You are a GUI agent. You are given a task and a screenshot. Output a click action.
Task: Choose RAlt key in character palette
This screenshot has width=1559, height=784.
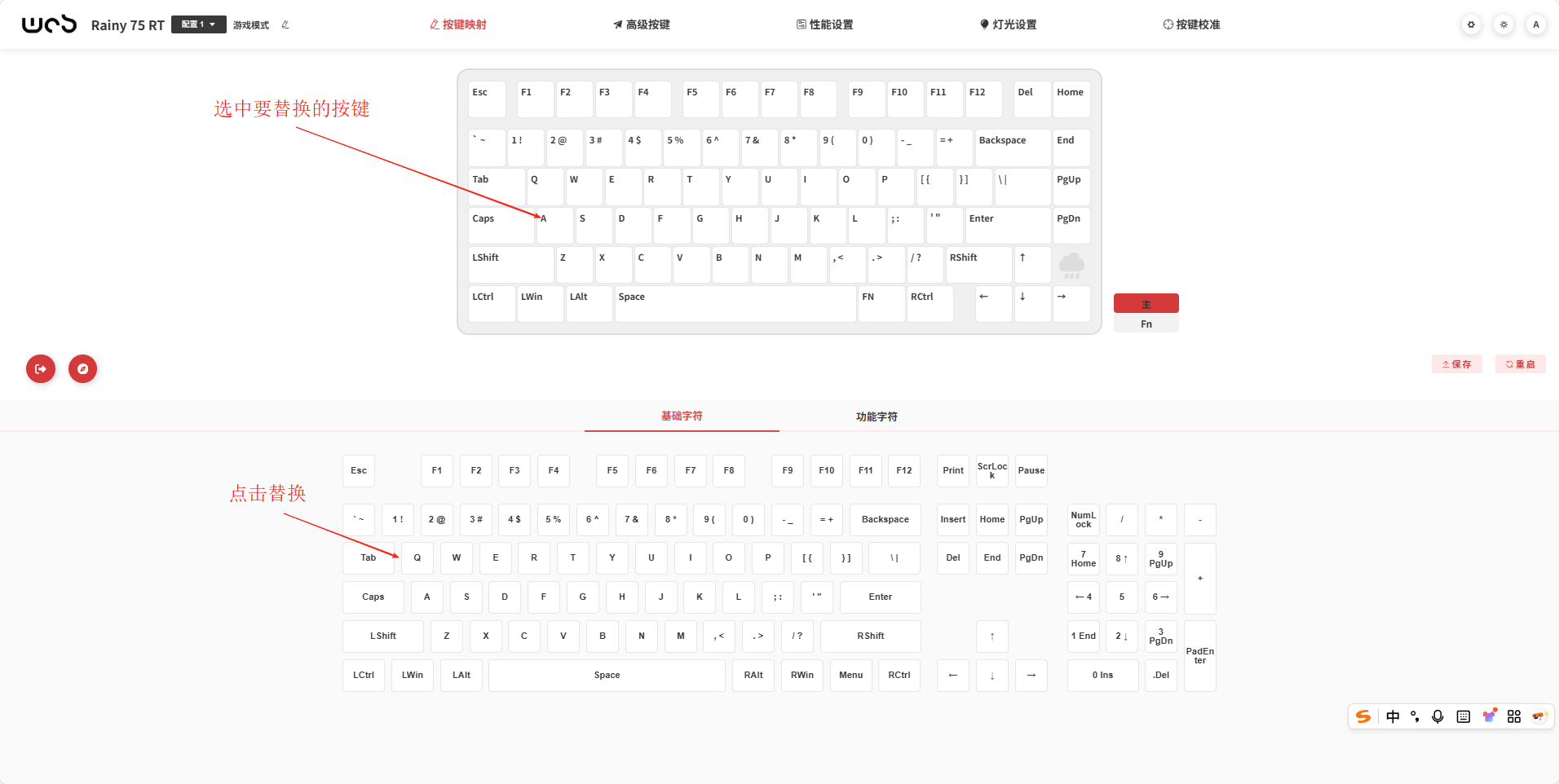pos(754,675)
